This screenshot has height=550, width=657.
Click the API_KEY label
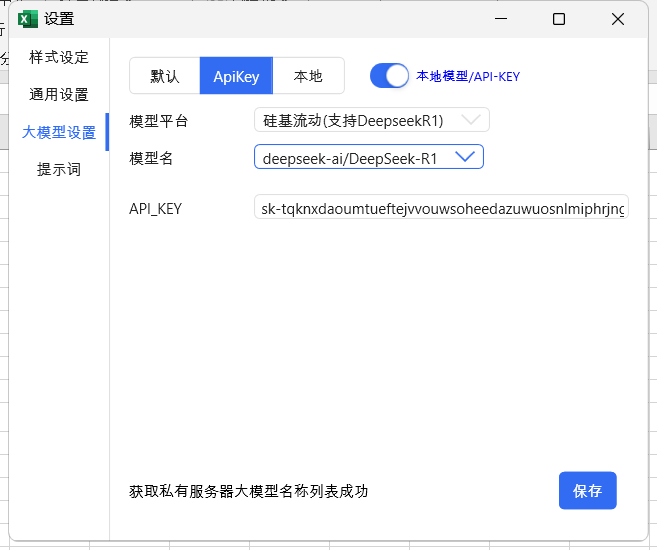point(155,209)
